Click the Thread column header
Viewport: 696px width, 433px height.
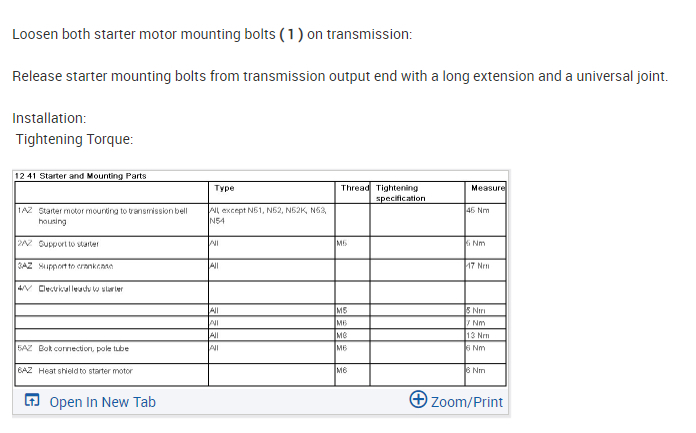click(355, 187)
